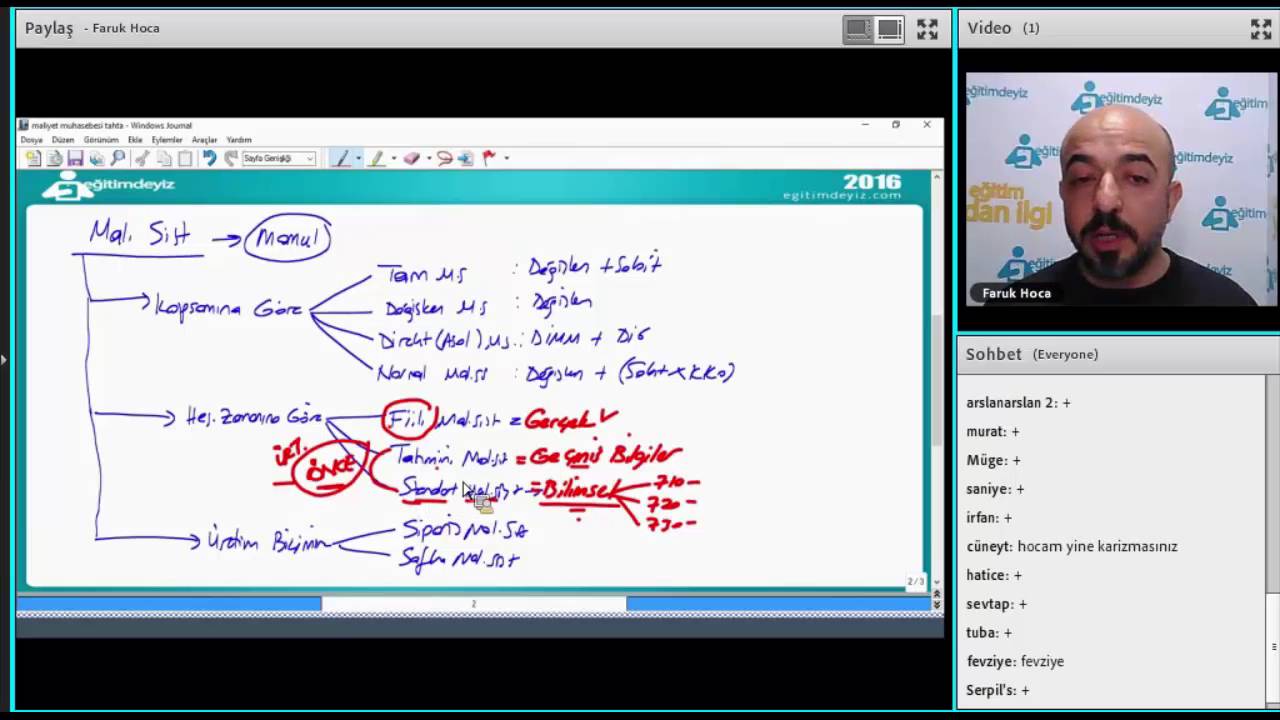This screenshot has height=720, width=1280.
Task: Open the Flag options arrow
Action: click(x=506, y=158)
